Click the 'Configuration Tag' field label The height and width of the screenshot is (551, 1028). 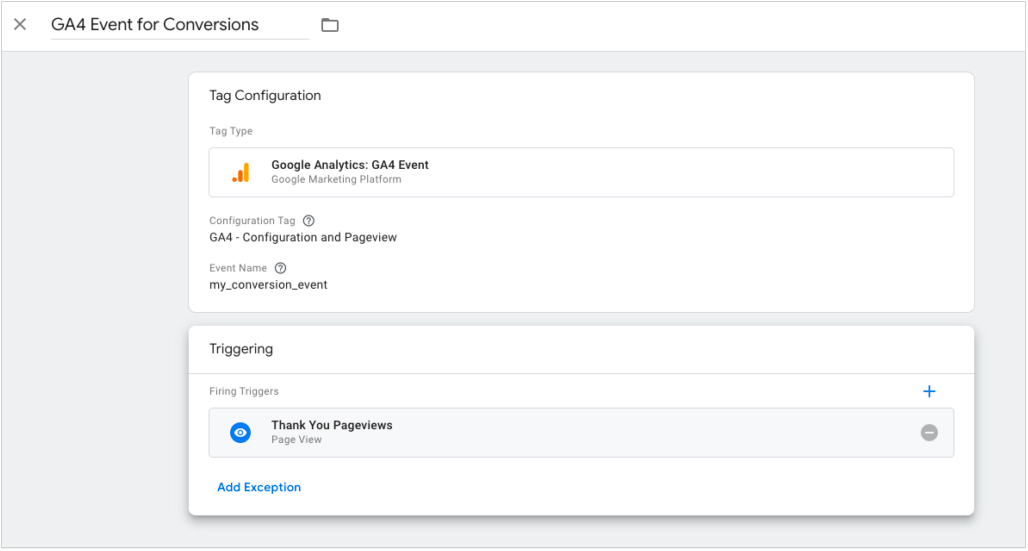pos(252,221)
